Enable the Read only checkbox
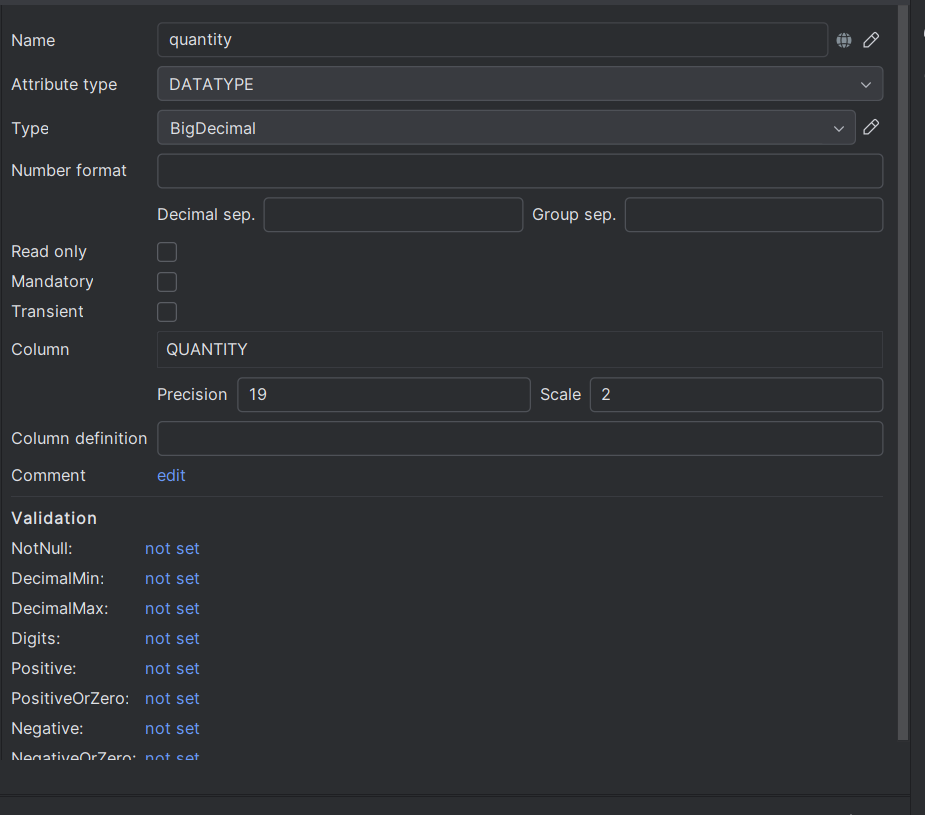 click(167, 252)
